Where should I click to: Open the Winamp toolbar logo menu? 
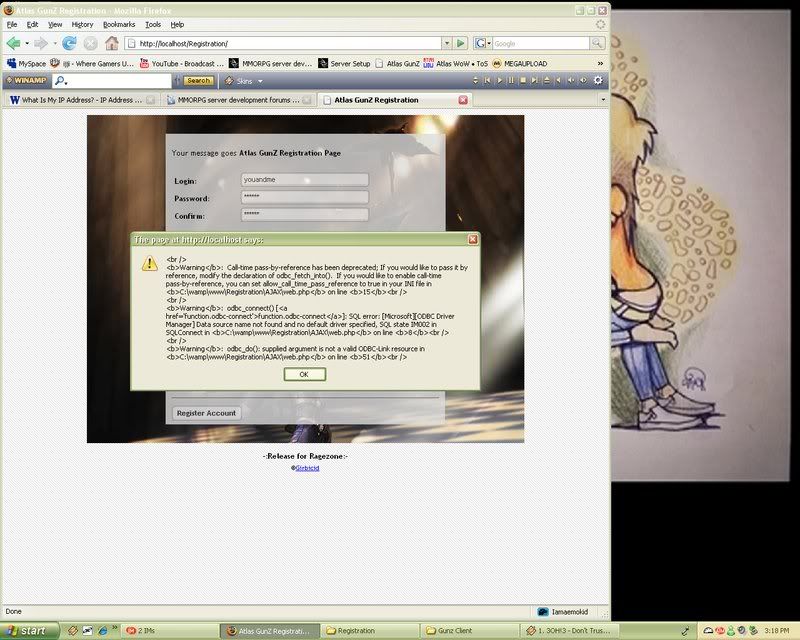point(26,80)
